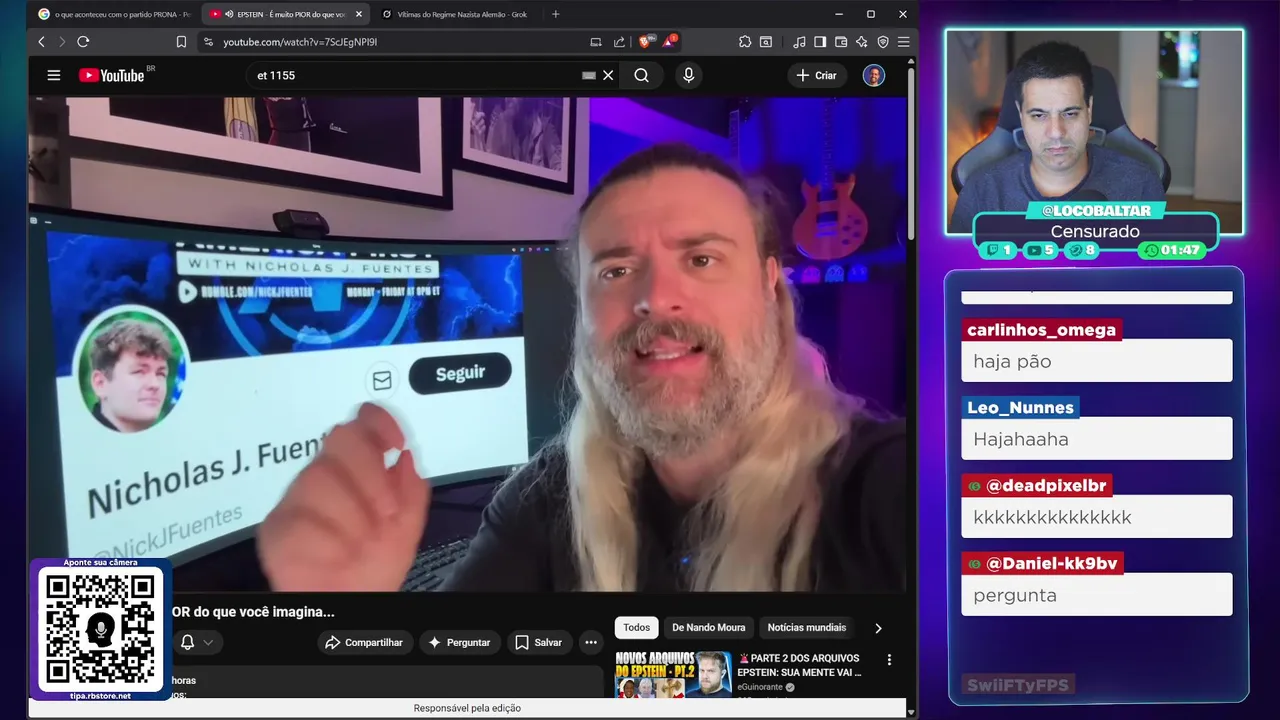
Task: Click the main video player
Action: pos(468,344)
